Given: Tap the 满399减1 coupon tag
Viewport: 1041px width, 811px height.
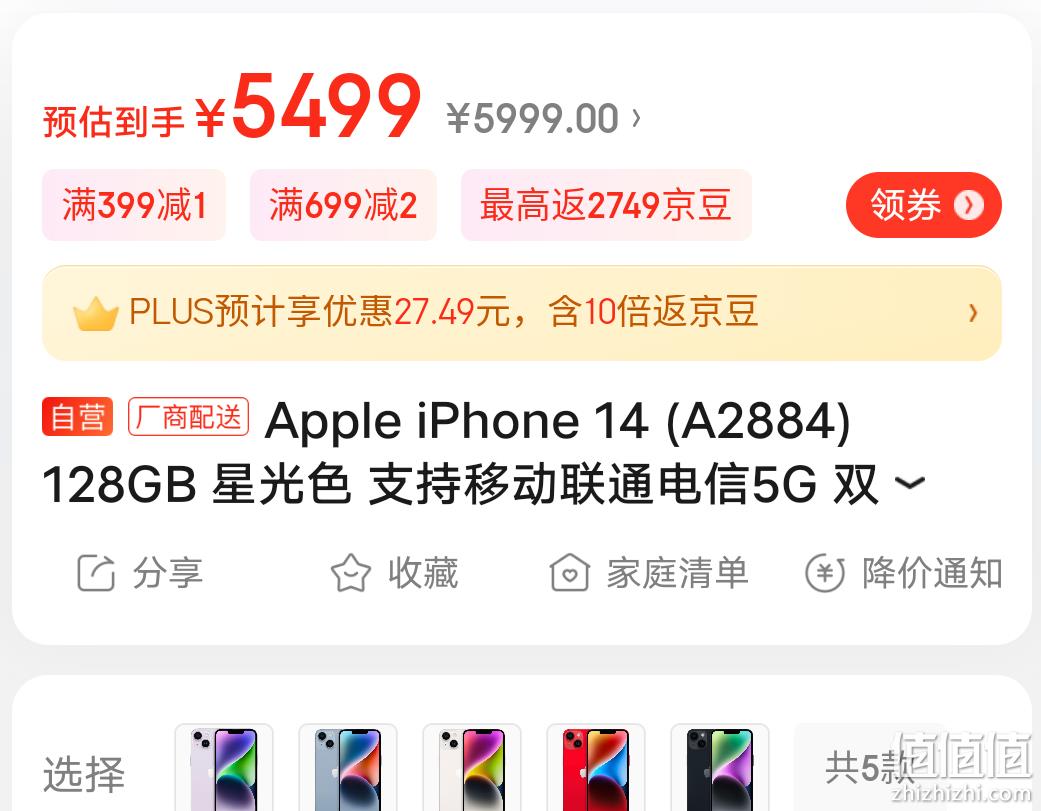Looking at the screenshot, I should tap(134, 205).
